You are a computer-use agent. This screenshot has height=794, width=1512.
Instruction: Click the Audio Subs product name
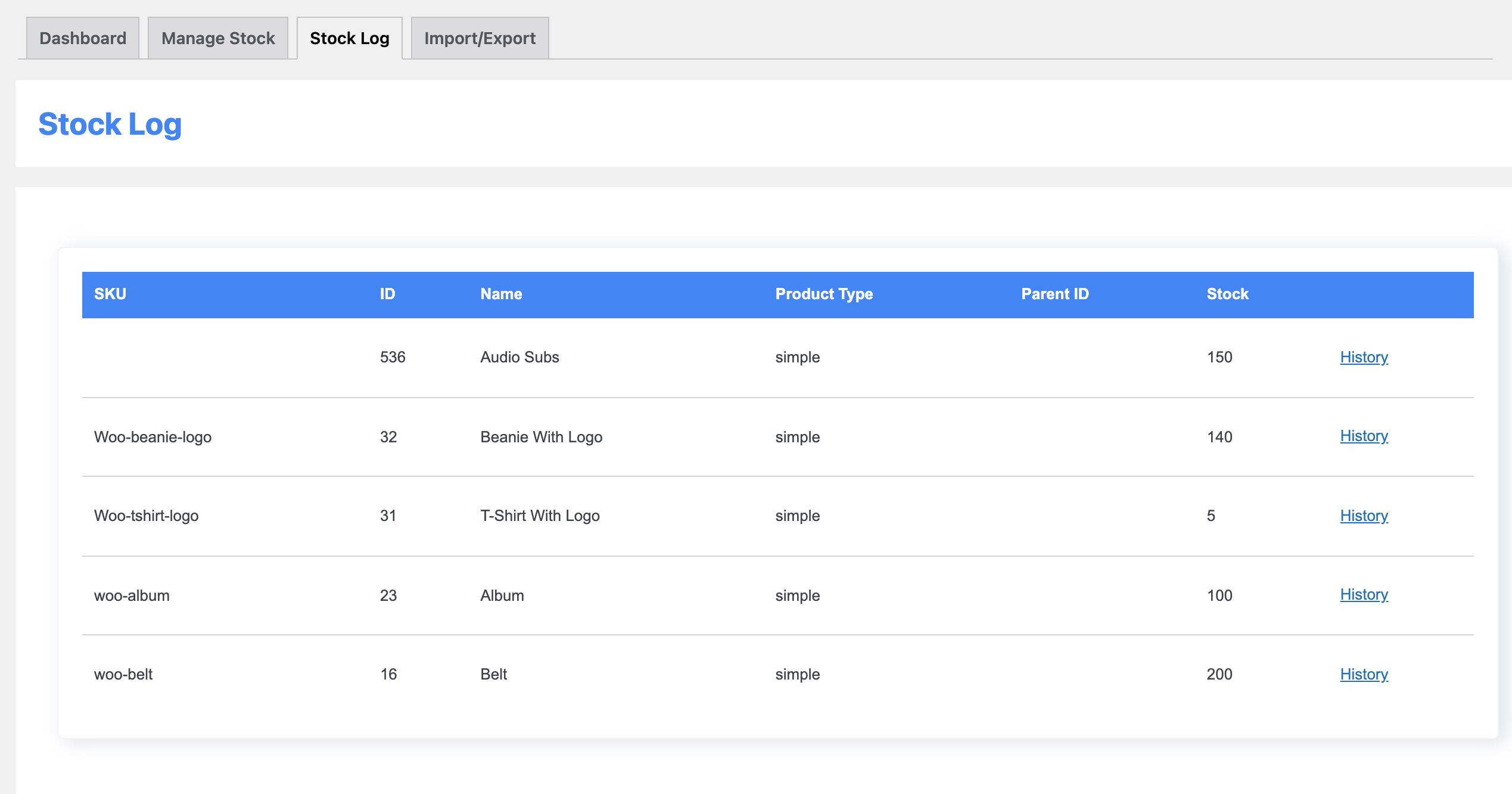pyautogui.click(x=519, y=357)
